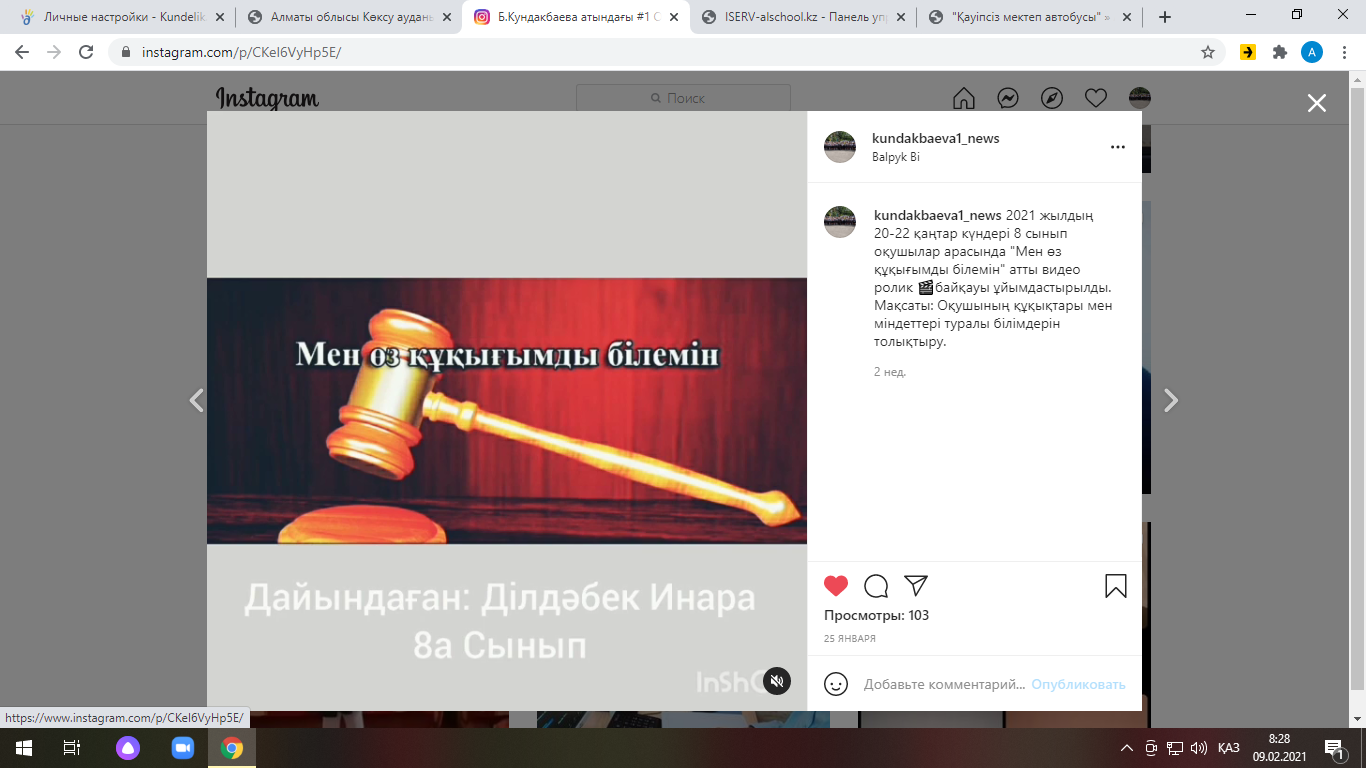Go back in browser history
Viewport: 1366px width, 768px height.
[x=22, y=52]
